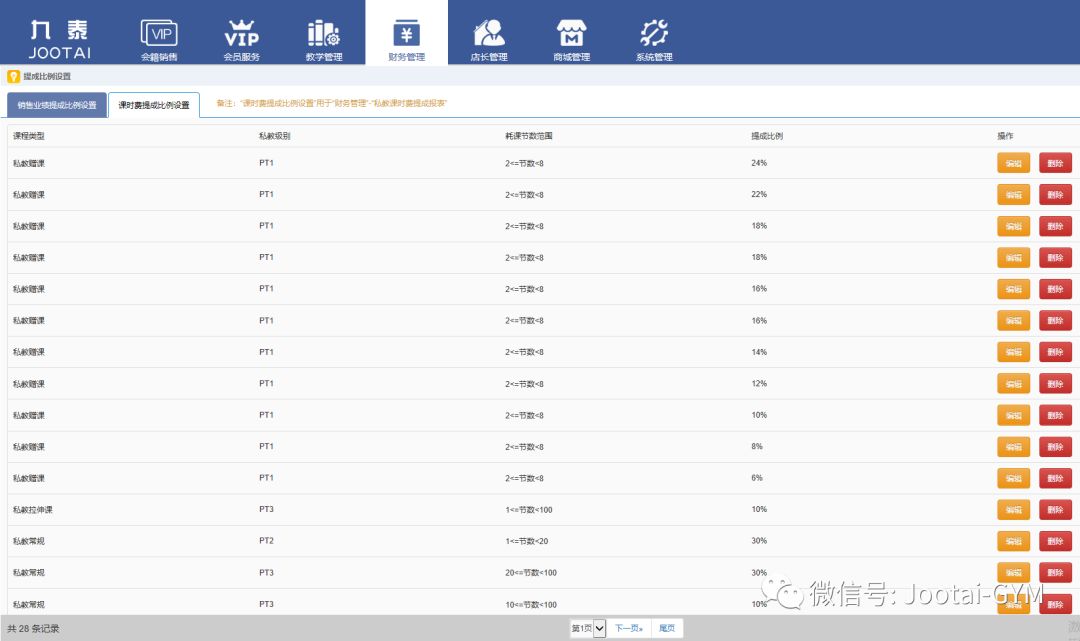
Task: Open the 第1页 page dropdown
Action: [588, 628]
